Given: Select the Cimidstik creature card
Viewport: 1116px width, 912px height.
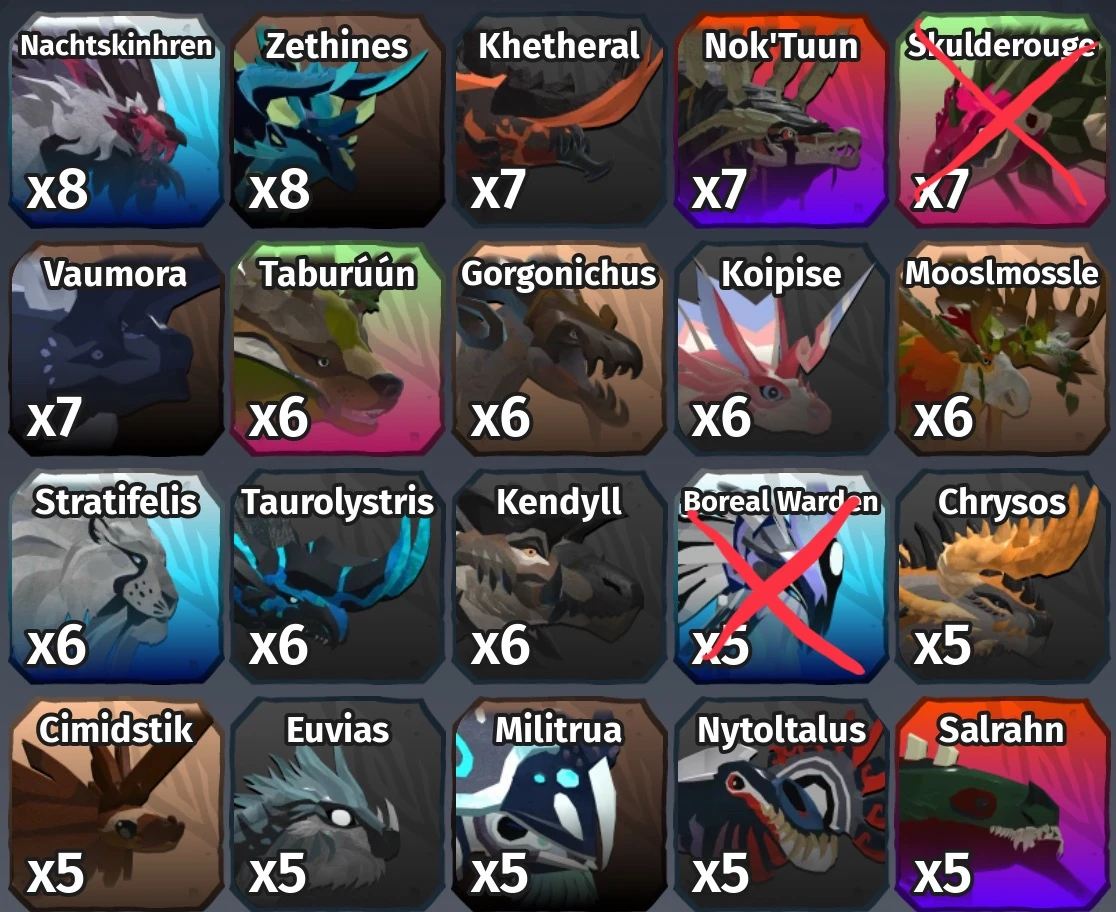Looking at the screenshot, I should [116, 804].
